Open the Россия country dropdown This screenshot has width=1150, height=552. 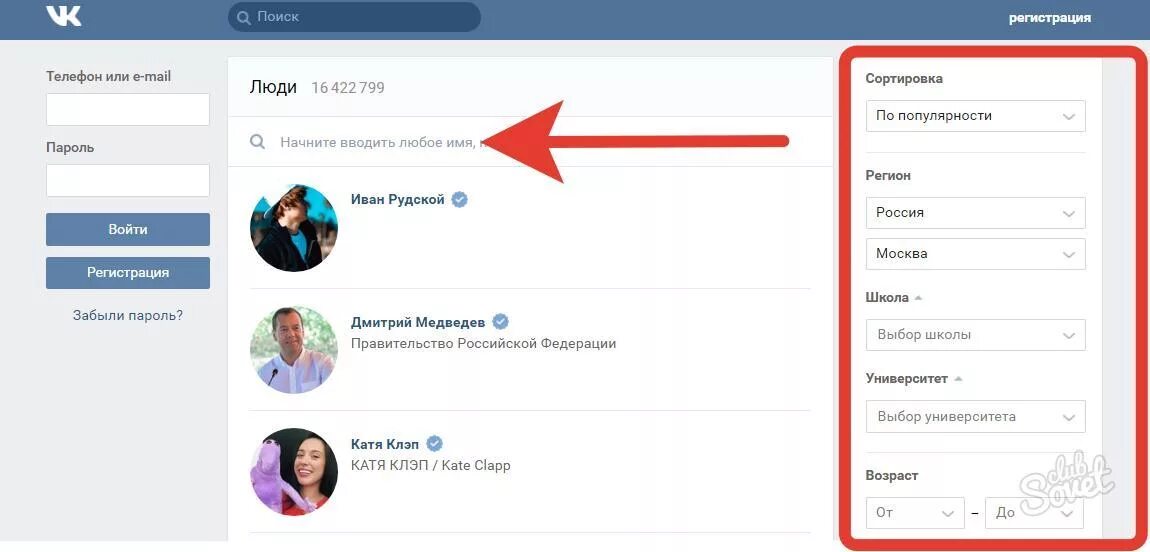975,213
